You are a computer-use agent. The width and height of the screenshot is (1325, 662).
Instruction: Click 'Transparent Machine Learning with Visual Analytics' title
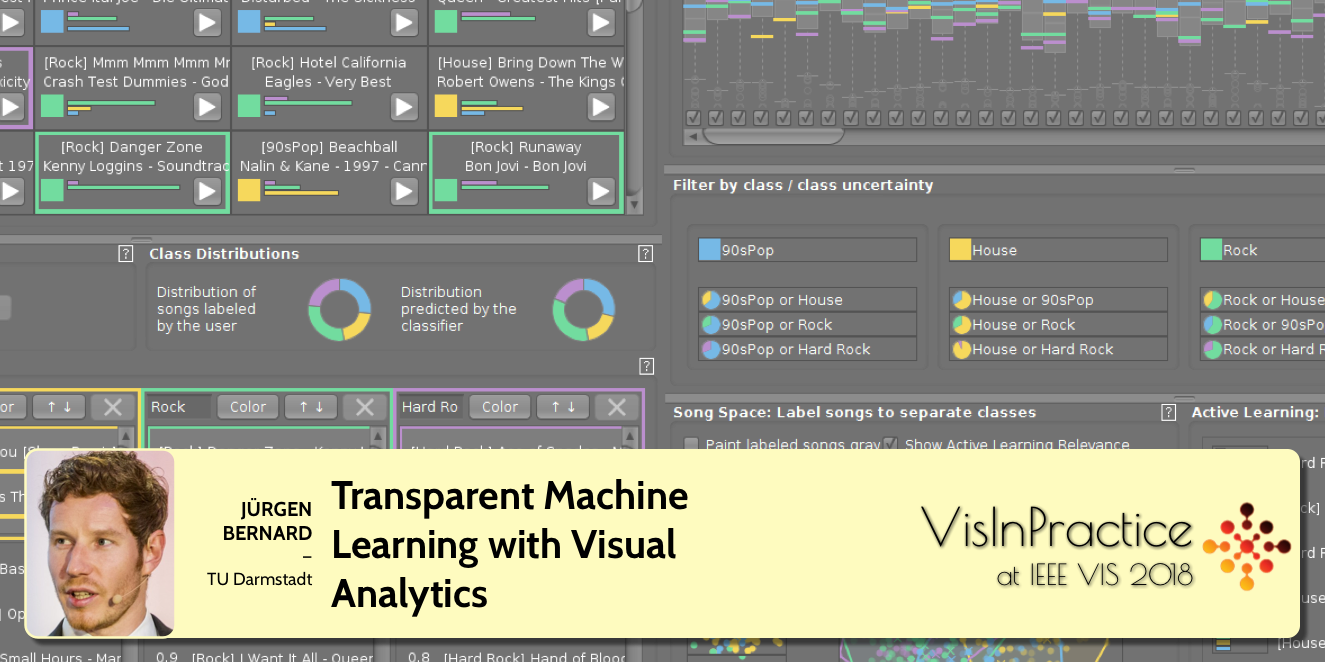click(x=510, y=545)
